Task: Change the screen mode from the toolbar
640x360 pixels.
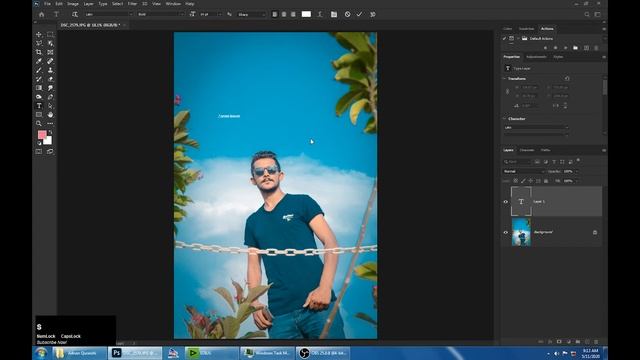Action: (50, 151)
